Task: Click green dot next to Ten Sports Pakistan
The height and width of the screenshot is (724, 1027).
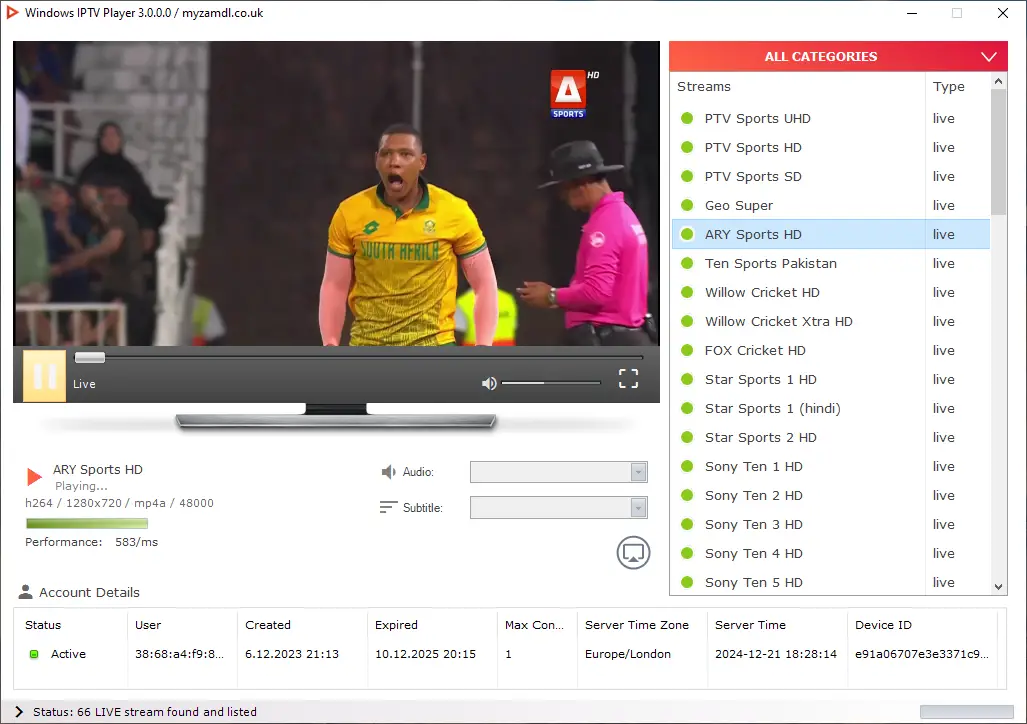Action: point(687,263)
